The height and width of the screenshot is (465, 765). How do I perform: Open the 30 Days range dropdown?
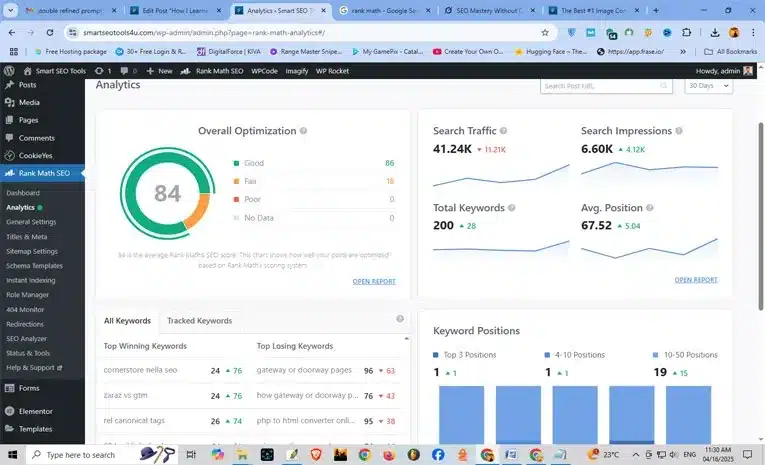(x=708, y=86)
